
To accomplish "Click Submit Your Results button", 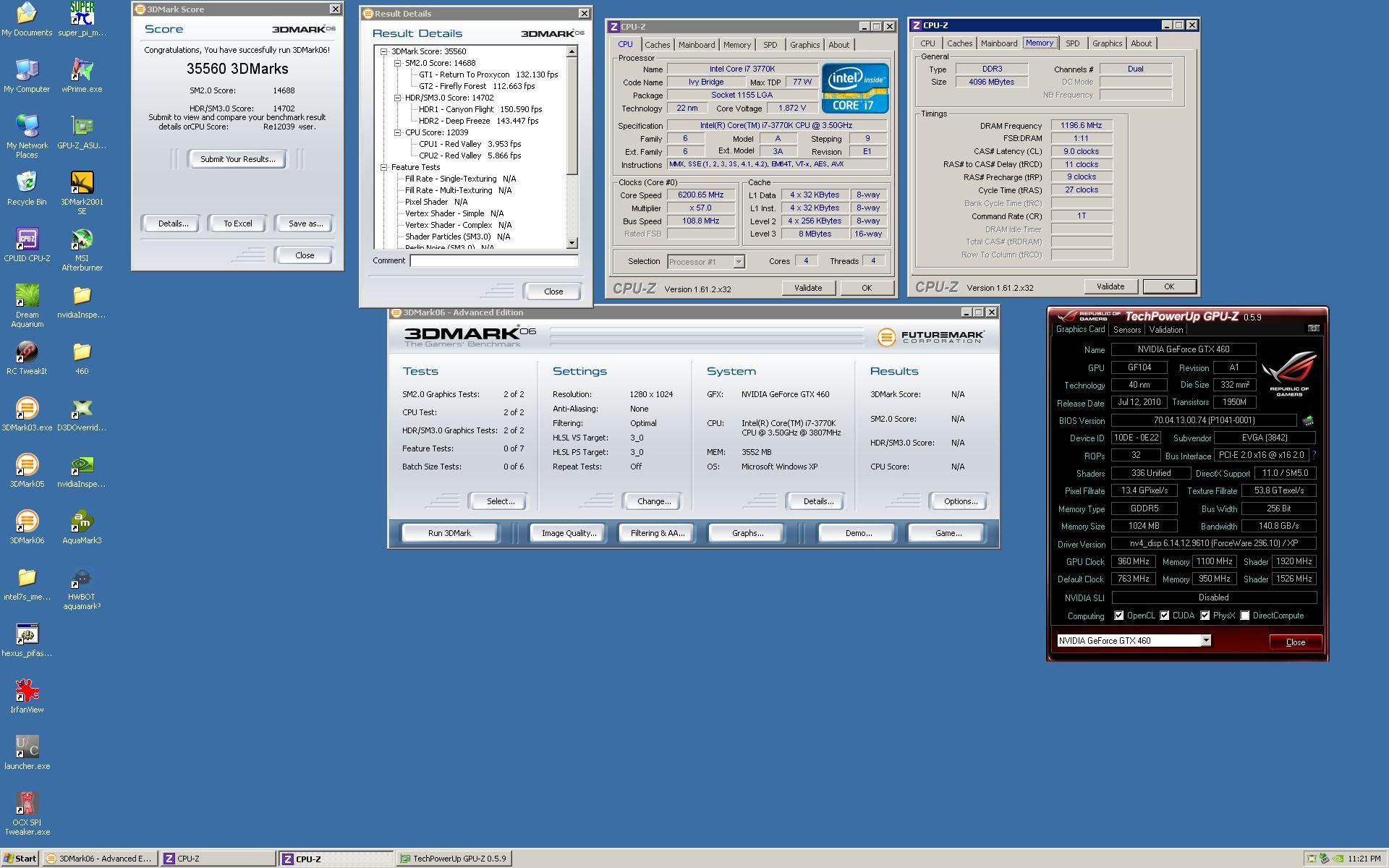I will (237, 159).
